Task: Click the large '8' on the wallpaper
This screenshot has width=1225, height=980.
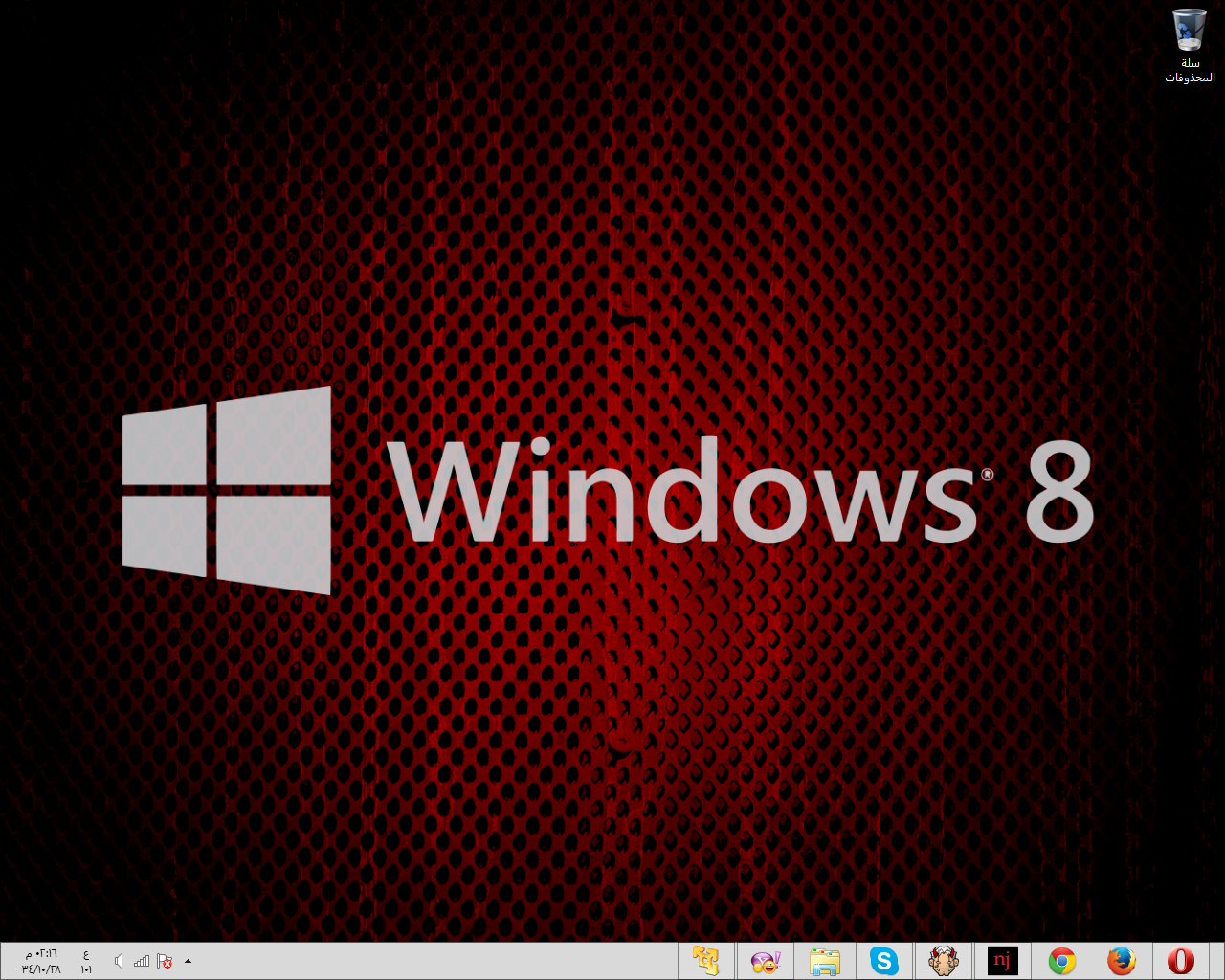Action: tap(1058, 491)
